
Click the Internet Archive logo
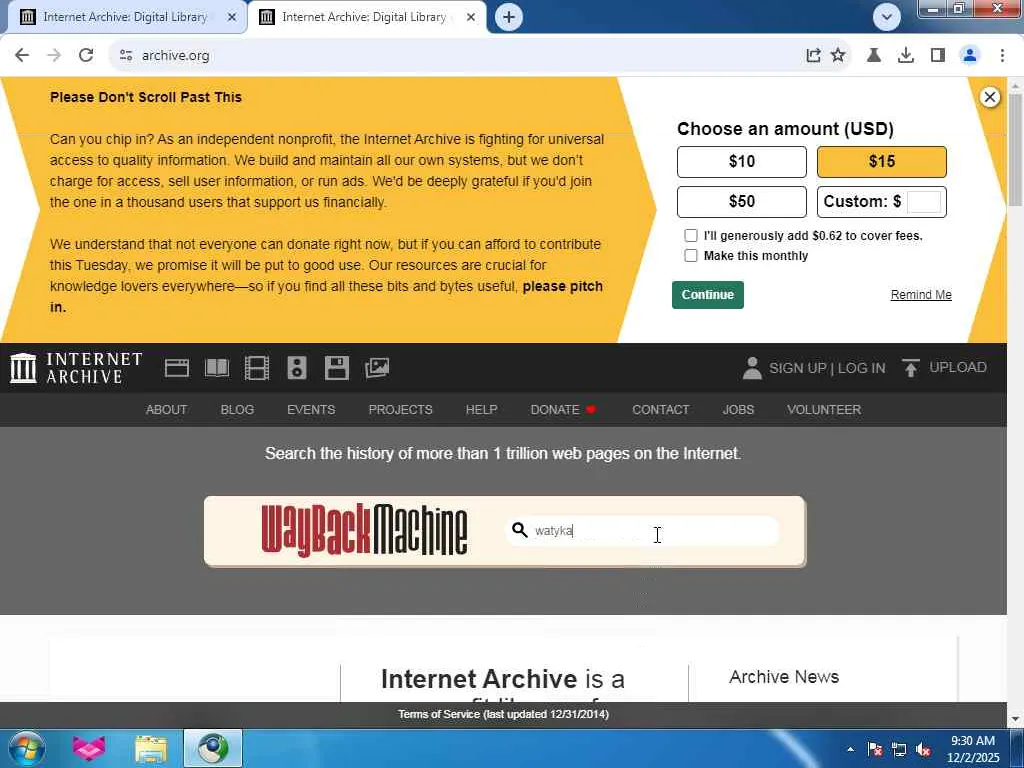pos(76,368)
